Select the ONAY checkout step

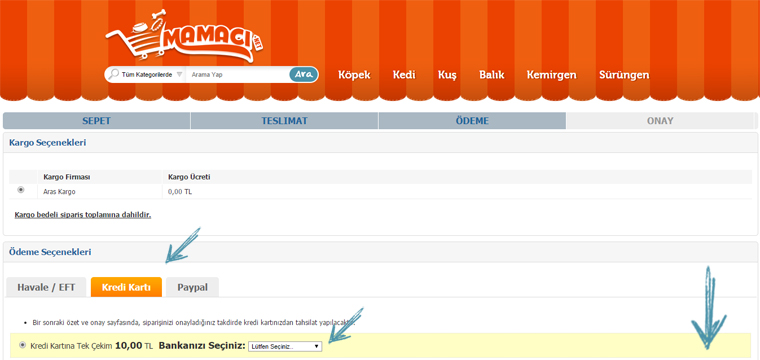(x=660, y=121)
